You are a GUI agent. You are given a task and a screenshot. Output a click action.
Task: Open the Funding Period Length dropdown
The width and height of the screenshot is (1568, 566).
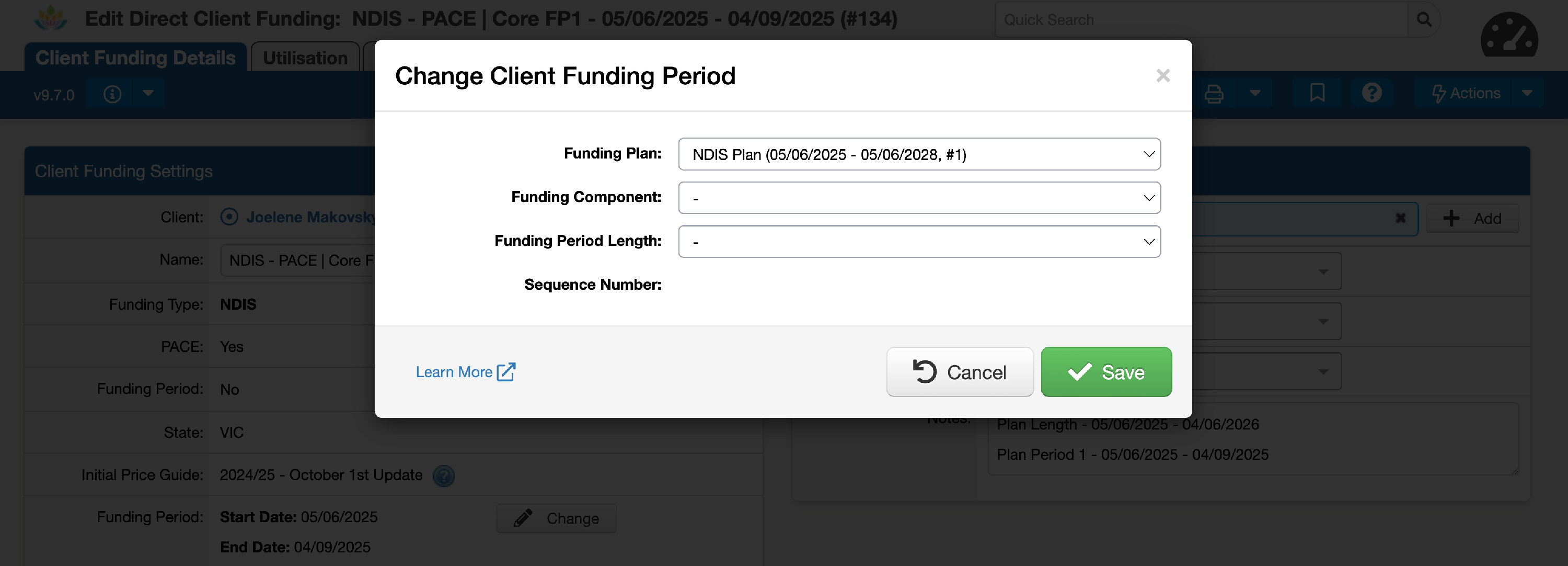(918, 242)
